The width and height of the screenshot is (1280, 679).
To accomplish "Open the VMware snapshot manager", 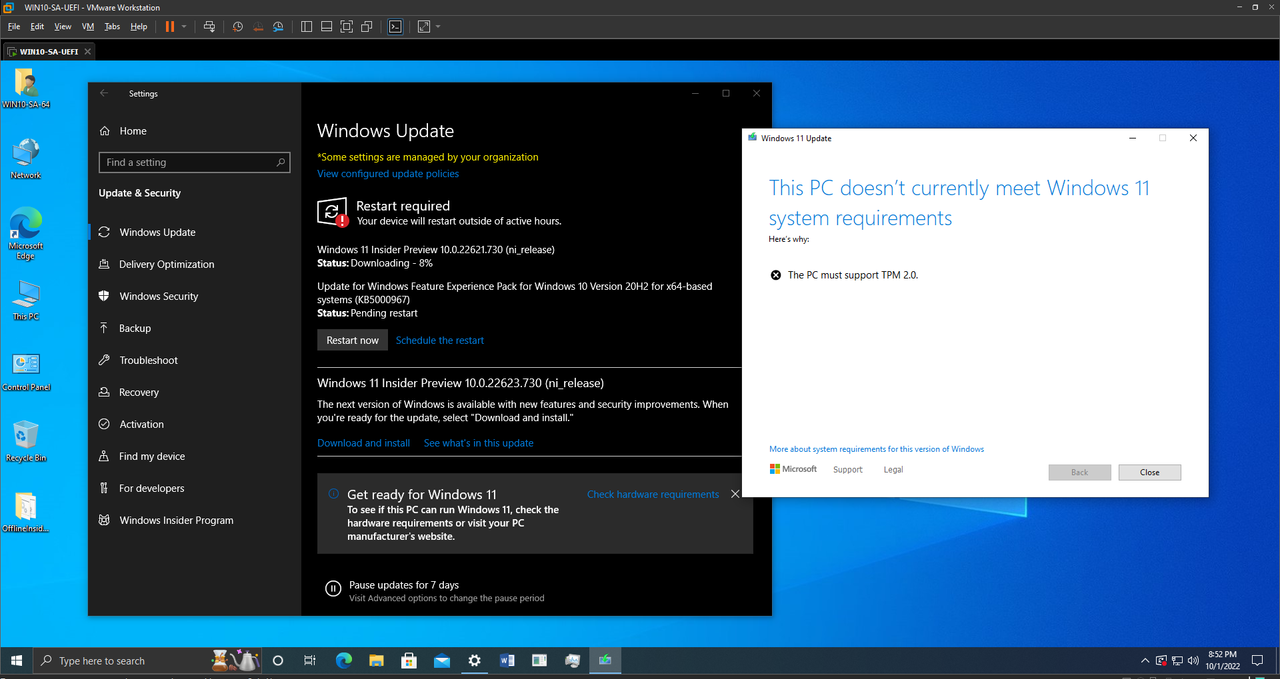I will pos(278,27).
